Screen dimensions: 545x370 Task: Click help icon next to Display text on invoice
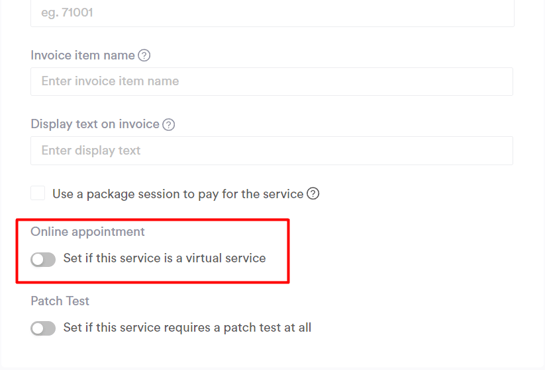pos(169,124)
